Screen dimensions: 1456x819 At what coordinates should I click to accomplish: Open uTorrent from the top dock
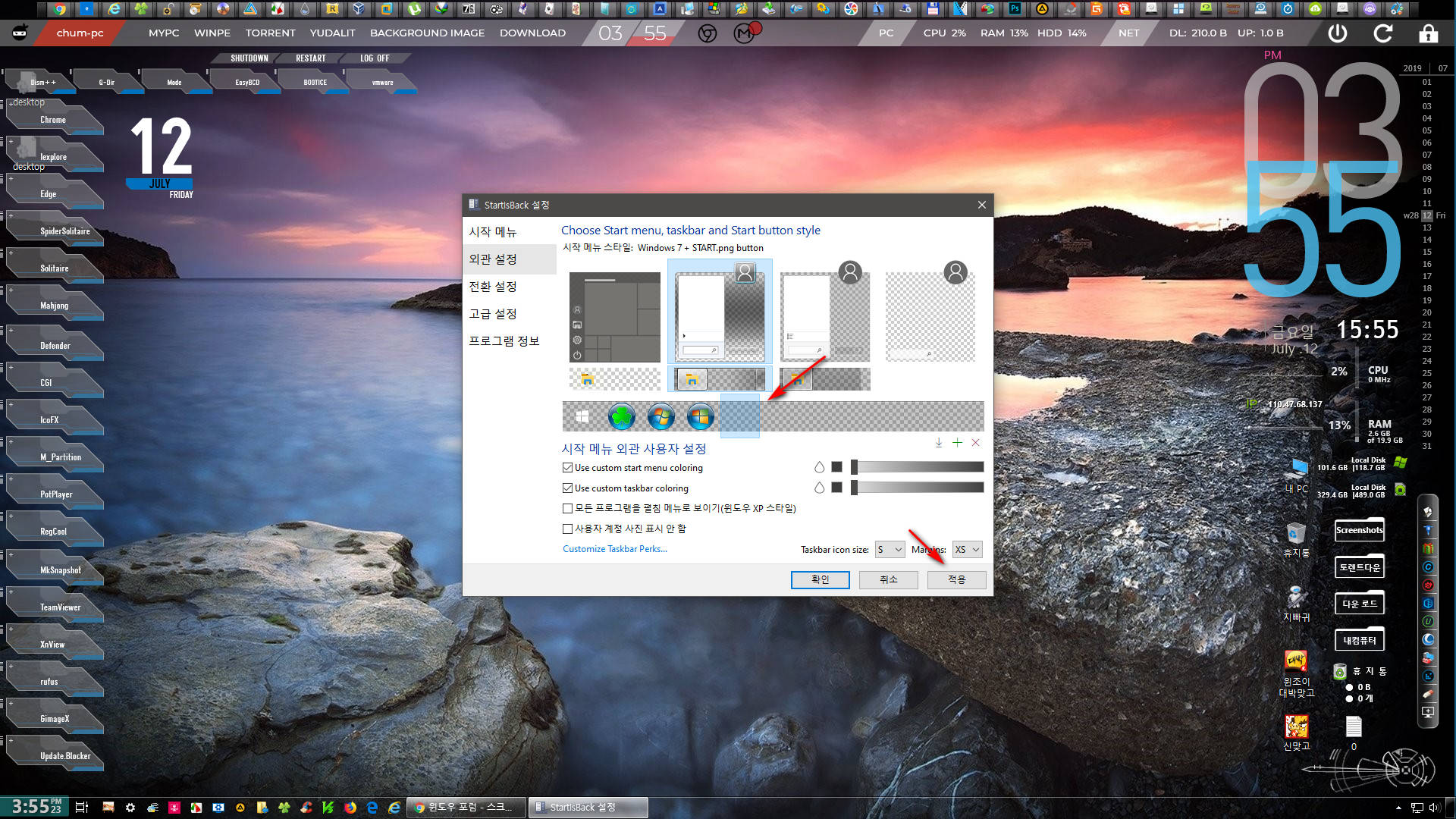coord(414,9)
